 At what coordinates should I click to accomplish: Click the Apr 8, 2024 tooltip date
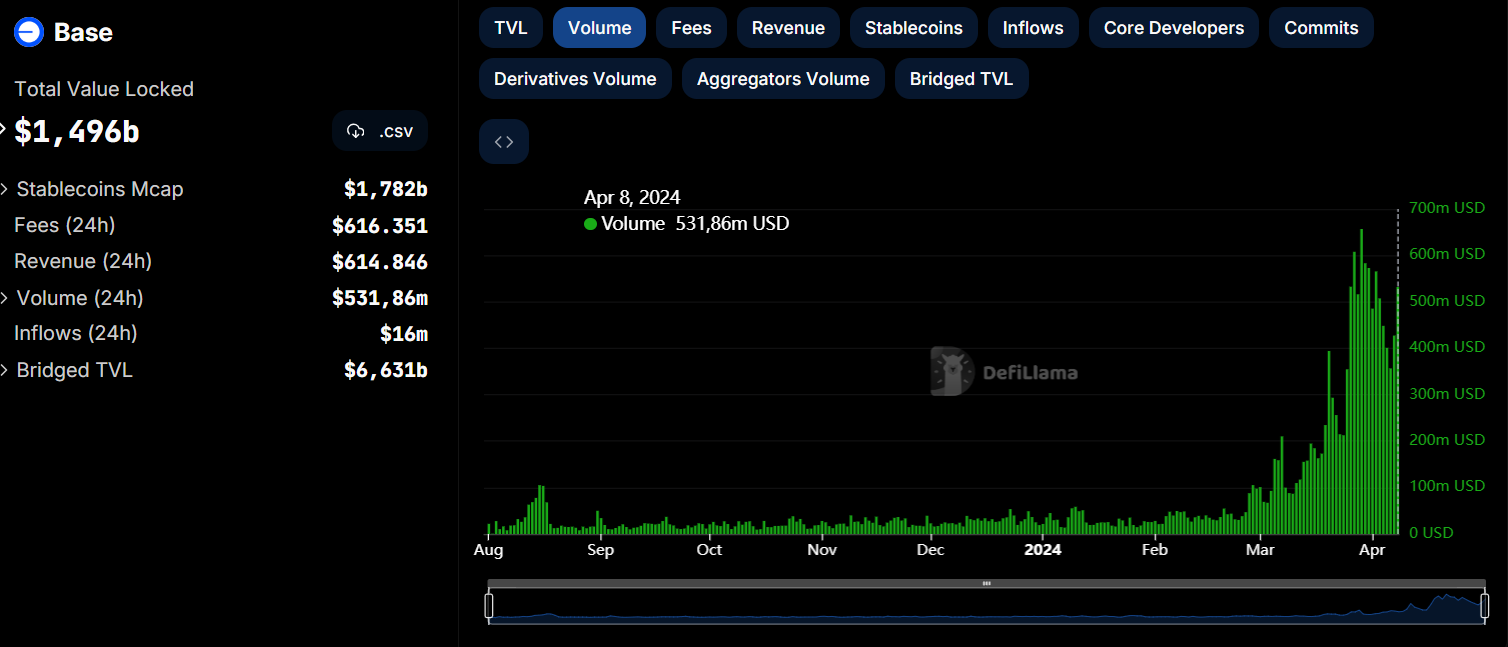632,198
